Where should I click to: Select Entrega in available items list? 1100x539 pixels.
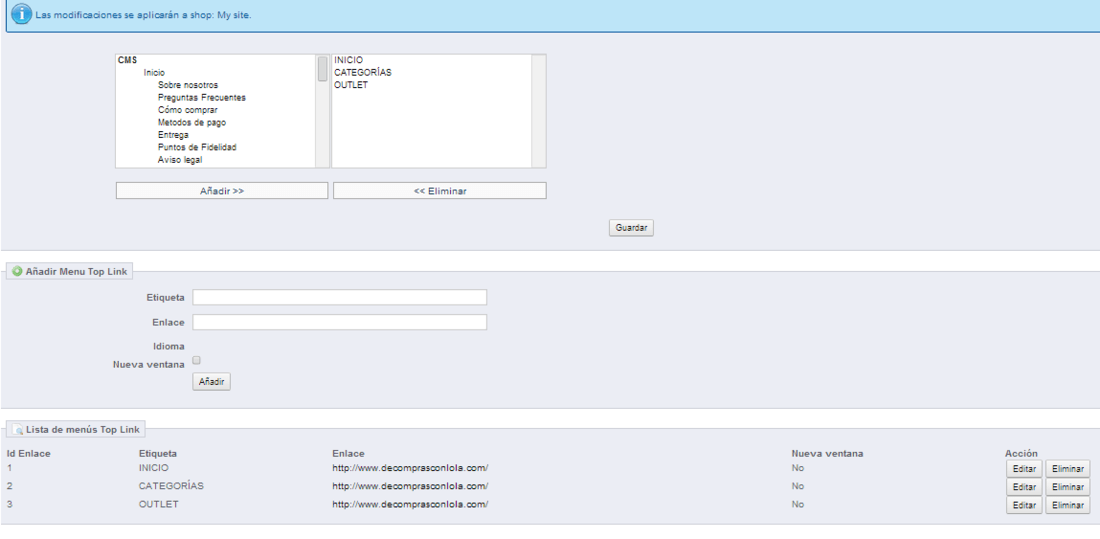pos(173,135)
